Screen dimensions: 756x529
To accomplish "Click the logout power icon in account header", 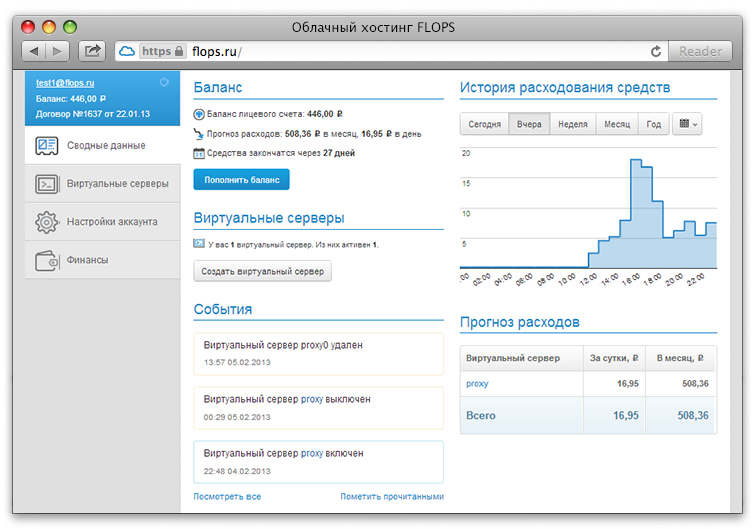I will 164,82.
